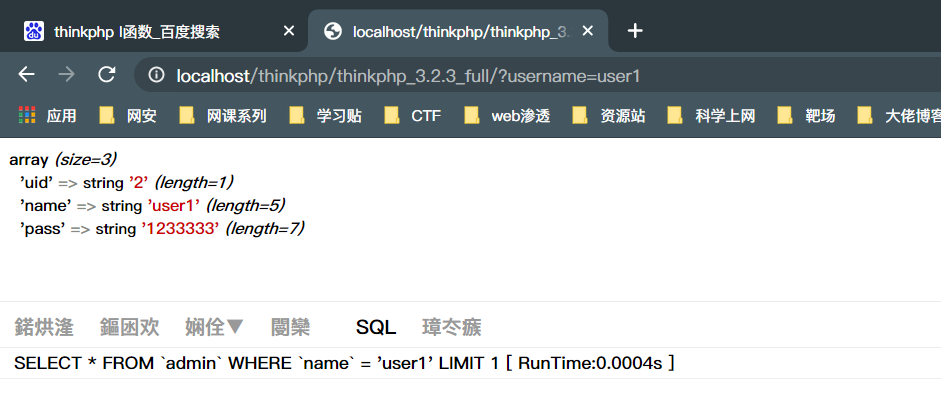Viewport: 941px width, 415px height.
Task: Open the 科学上网 bookmark folder
Action: tap(711, 115)
